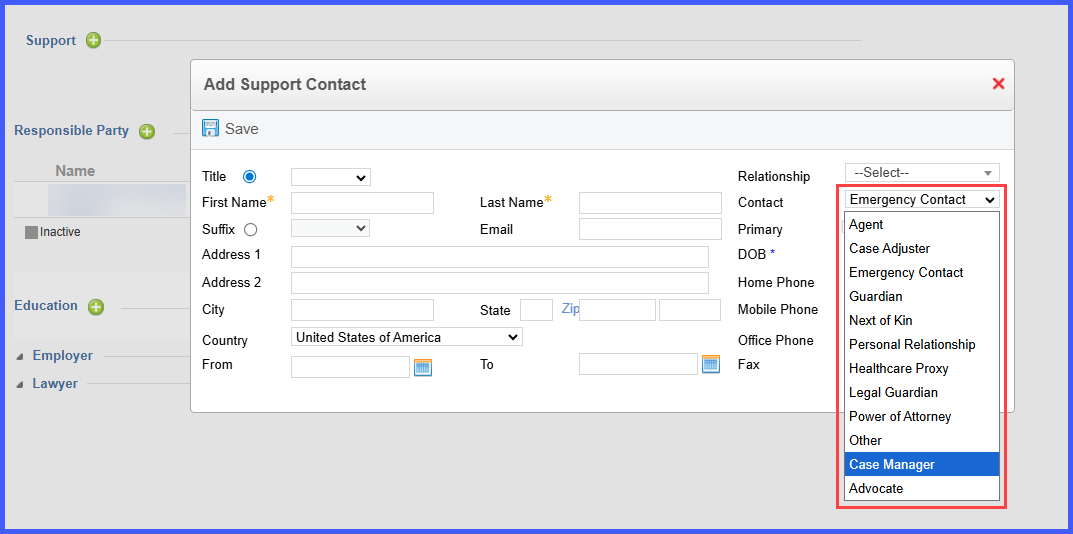Select the Title radio button
Image resolution: width=1073 pixels, height=534 pixels.
tap(250, 177)
